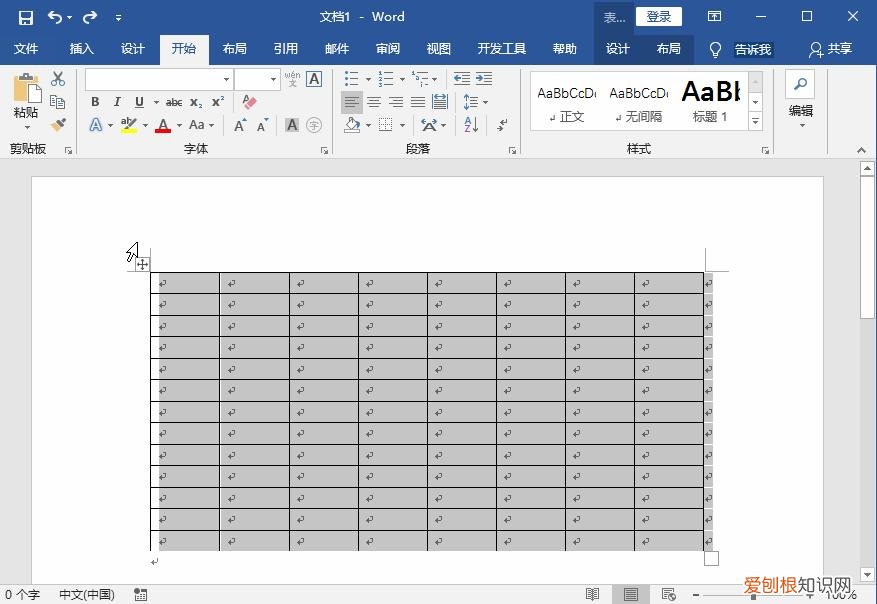The image size is (877, 604).
Task: Open the font size dropdown
Action: [272, 78]
